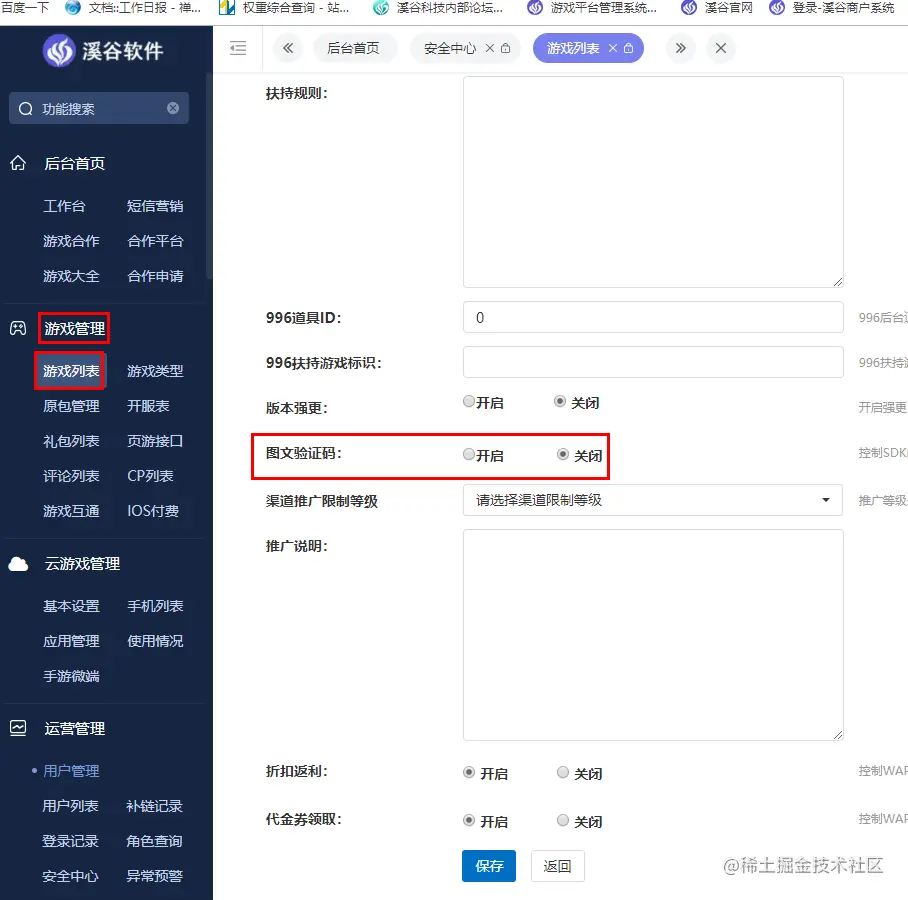This screenshot has width=908, height=900.
Task: Switch to the 游戏列表 tab
Action: 573,48
